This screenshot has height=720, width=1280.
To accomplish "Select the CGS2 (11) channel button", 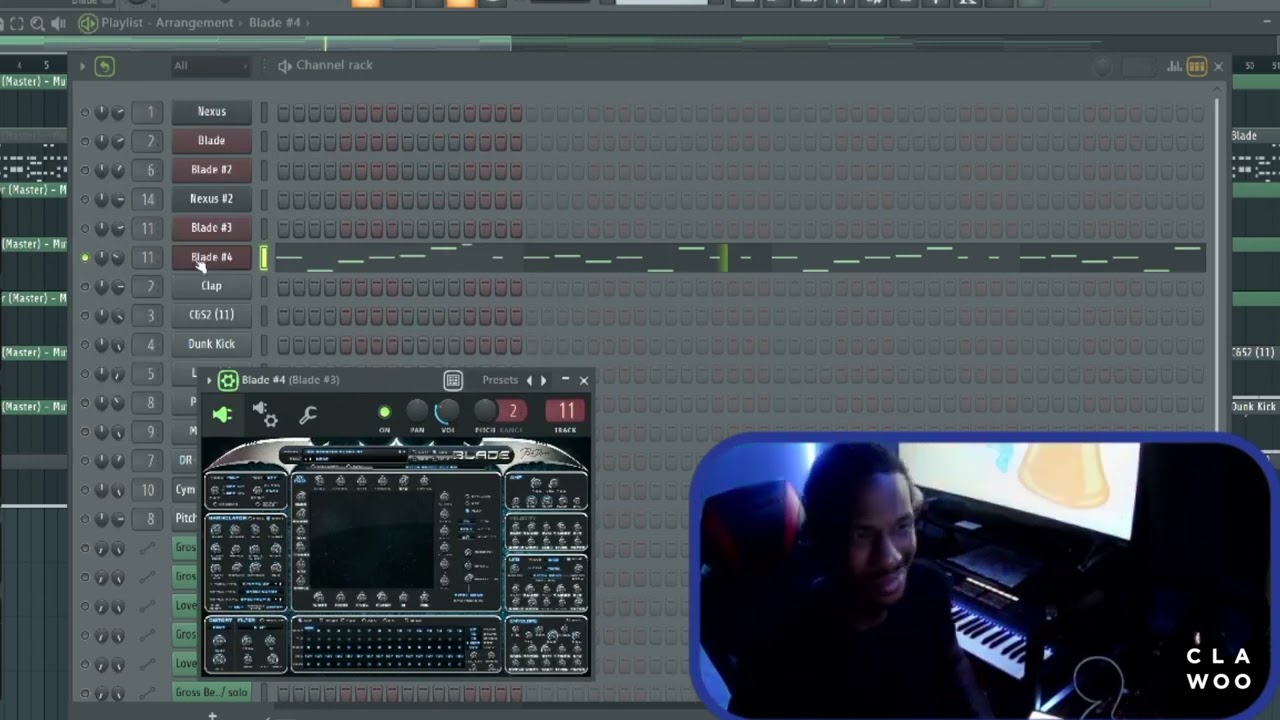I will coord(211,315).
